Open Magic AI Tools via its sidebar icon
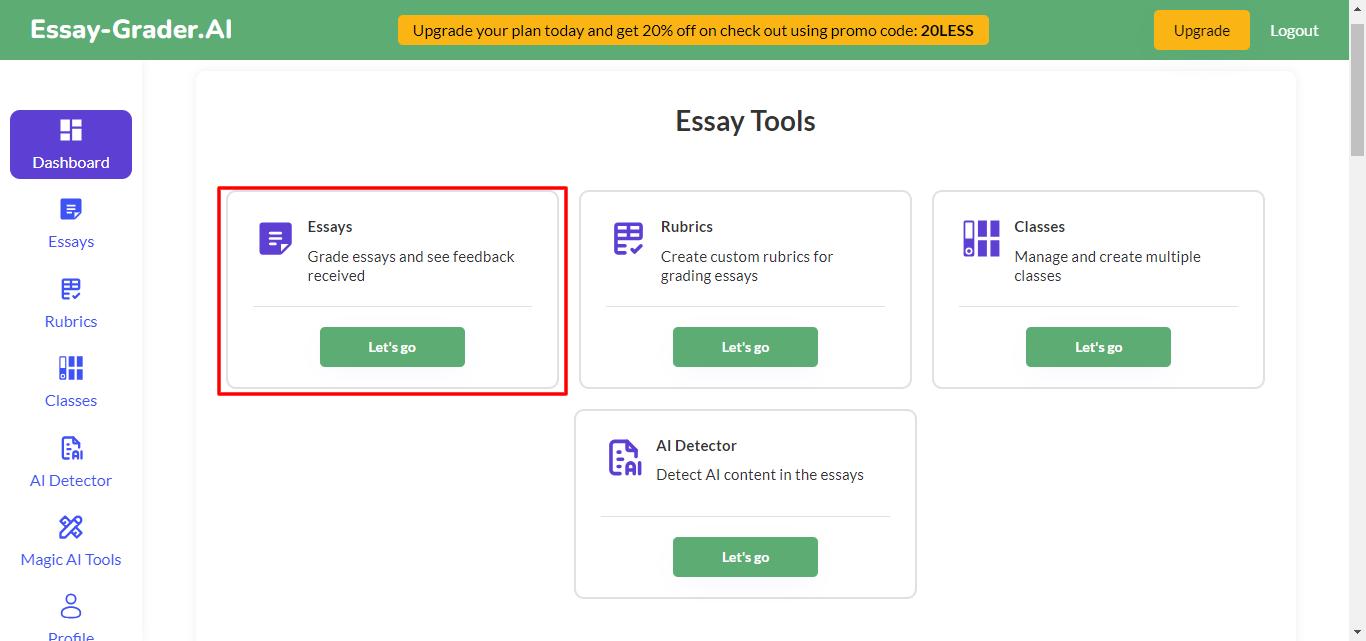 click(x=70, y=527)
